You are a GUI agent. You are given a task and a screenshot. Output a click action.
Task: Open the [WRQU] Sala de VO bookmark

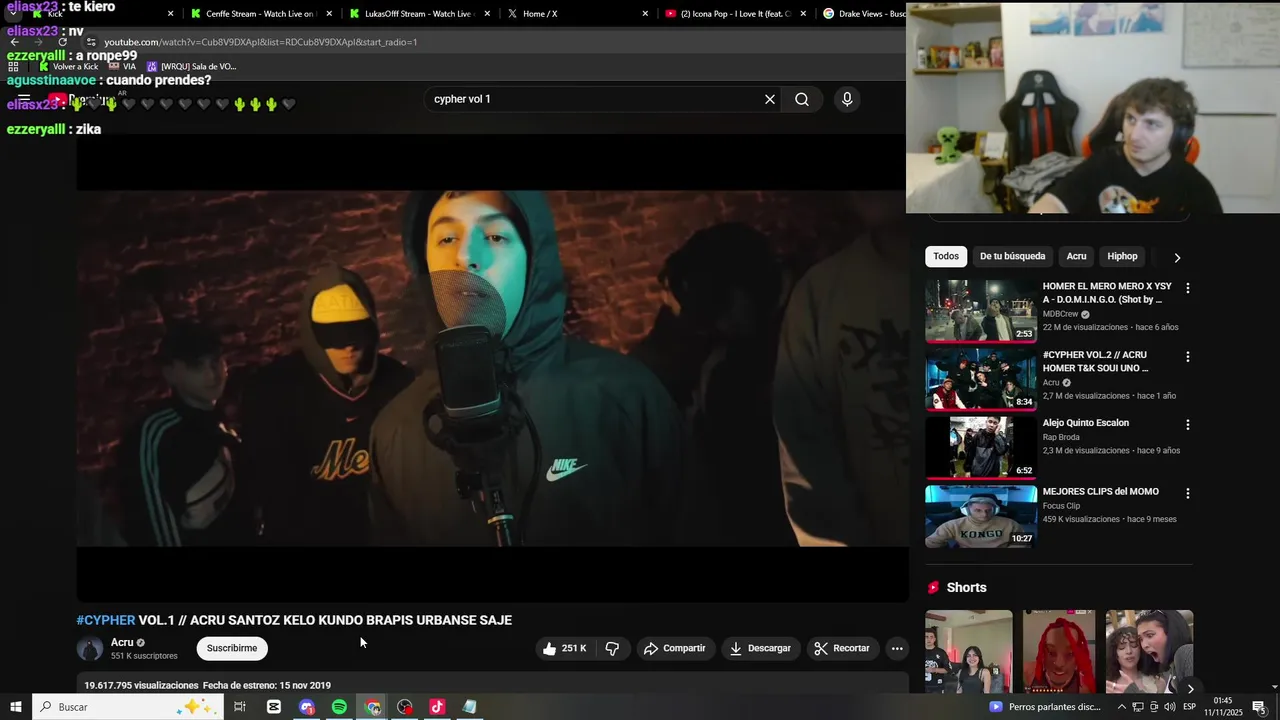(192, 67)
